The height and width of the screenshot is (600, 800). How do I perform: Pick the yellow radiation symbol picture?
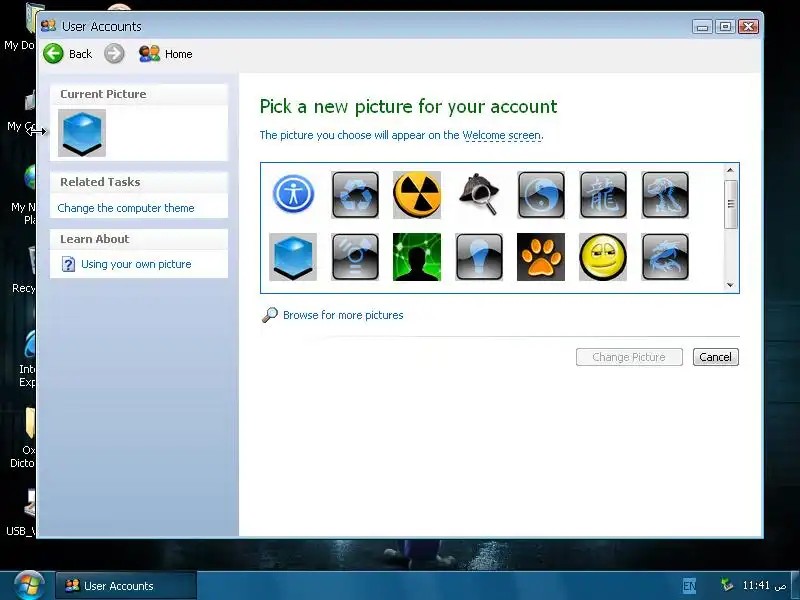click(x=417, y=194)
